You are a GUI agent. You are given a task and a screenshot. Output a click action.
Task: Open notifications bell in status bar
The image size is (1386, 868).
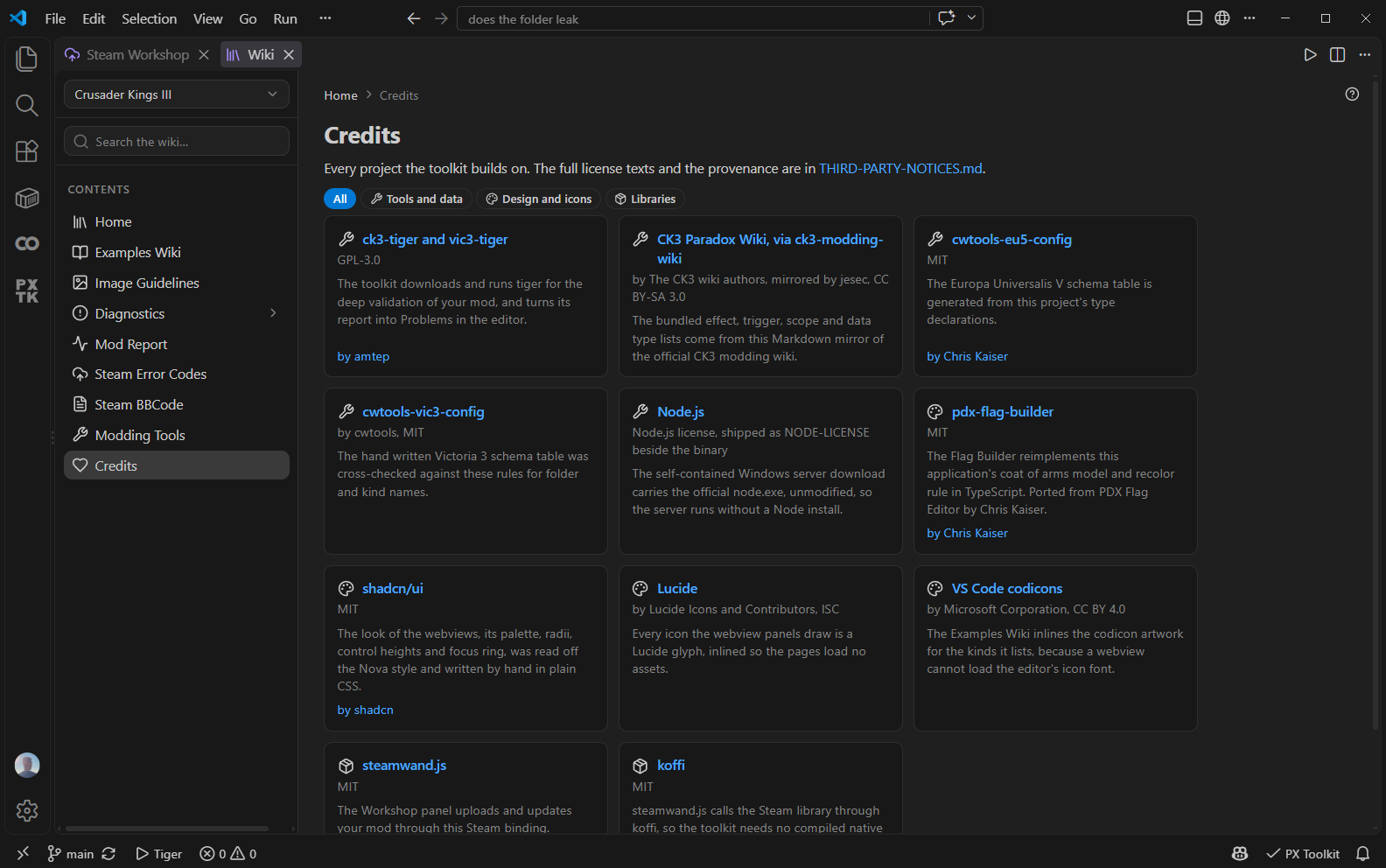point(1362,854)
